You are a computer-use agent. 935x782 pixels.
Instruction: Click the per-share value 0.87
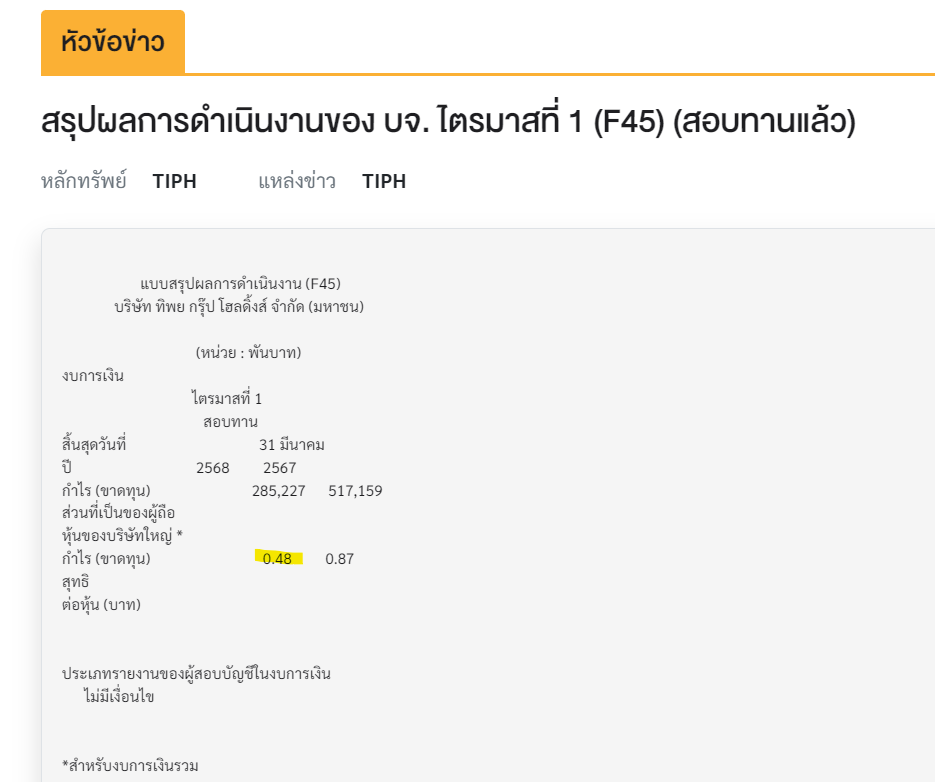pos(340,559)
